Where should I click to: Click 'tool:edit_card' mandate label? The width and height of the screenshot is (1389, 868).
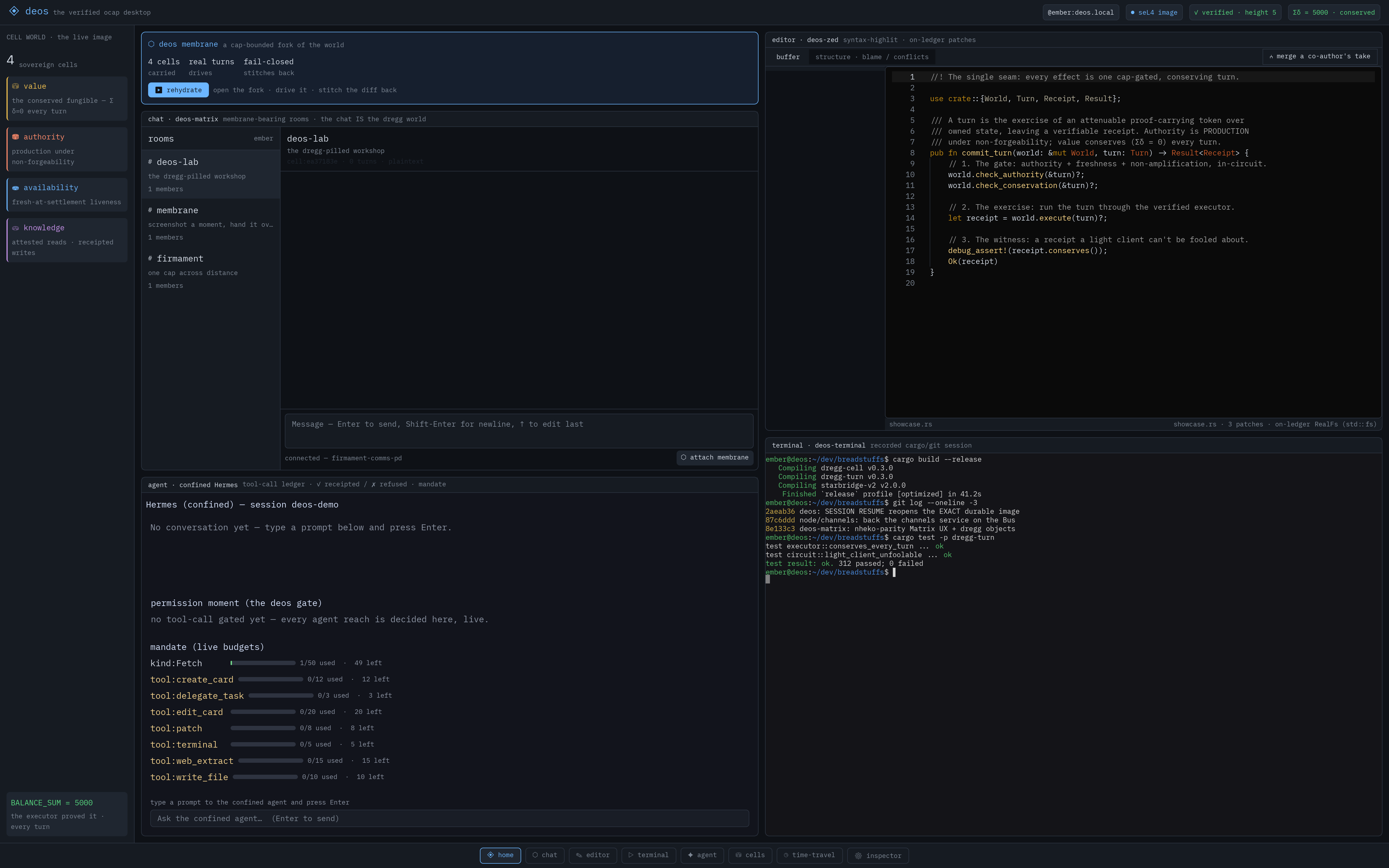click(x=187, y=712)
